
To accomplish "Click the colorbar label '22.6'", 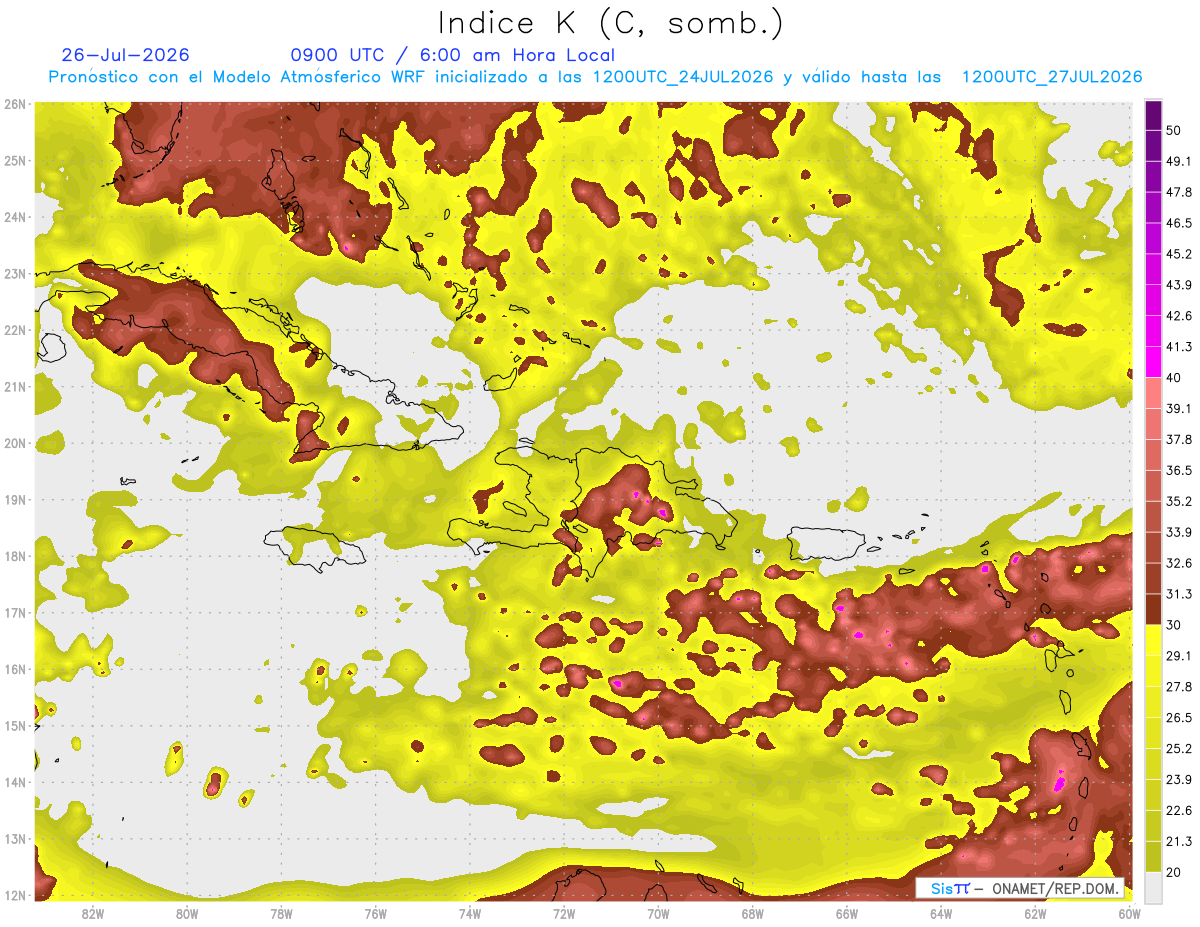I will click(1179, 810).
